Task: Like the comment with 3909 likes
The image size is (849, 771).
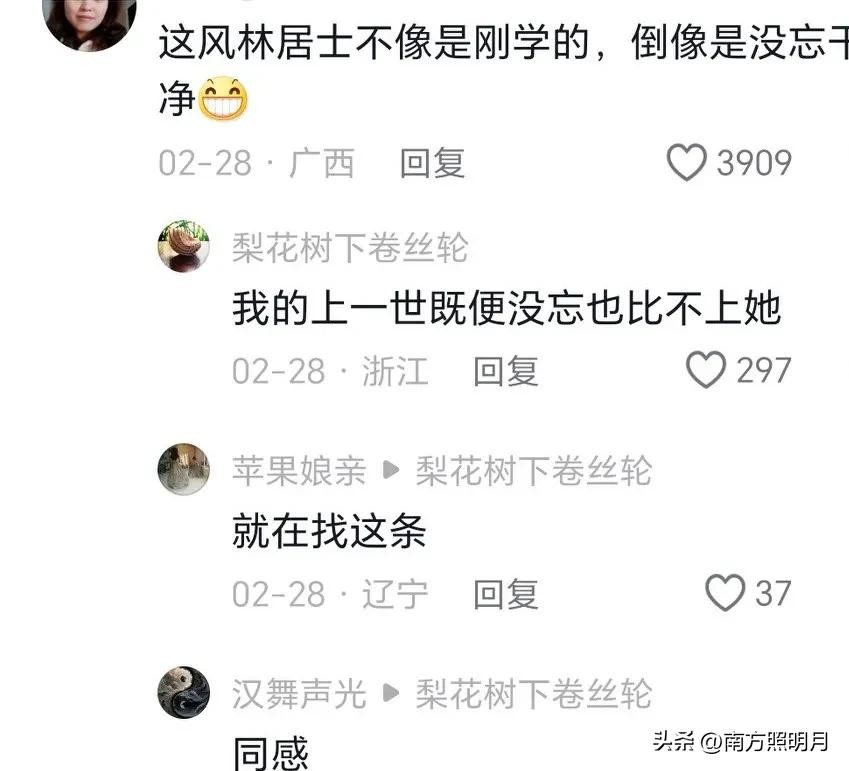Action: tap(687, 162)
